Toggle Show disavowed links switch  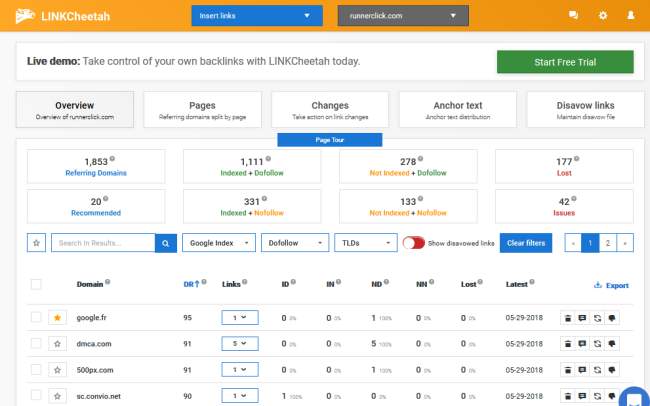tap(413, 242)
